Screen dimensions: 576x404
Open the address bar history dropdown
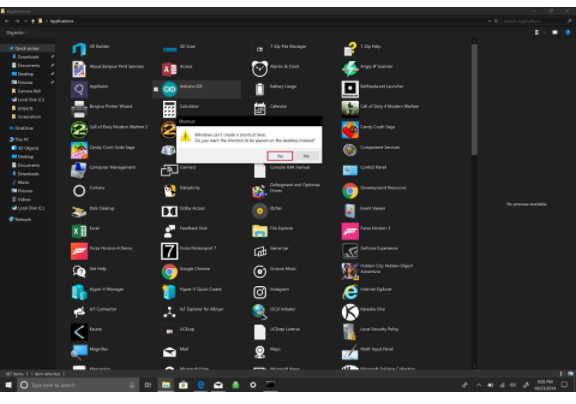click(489, 21)
